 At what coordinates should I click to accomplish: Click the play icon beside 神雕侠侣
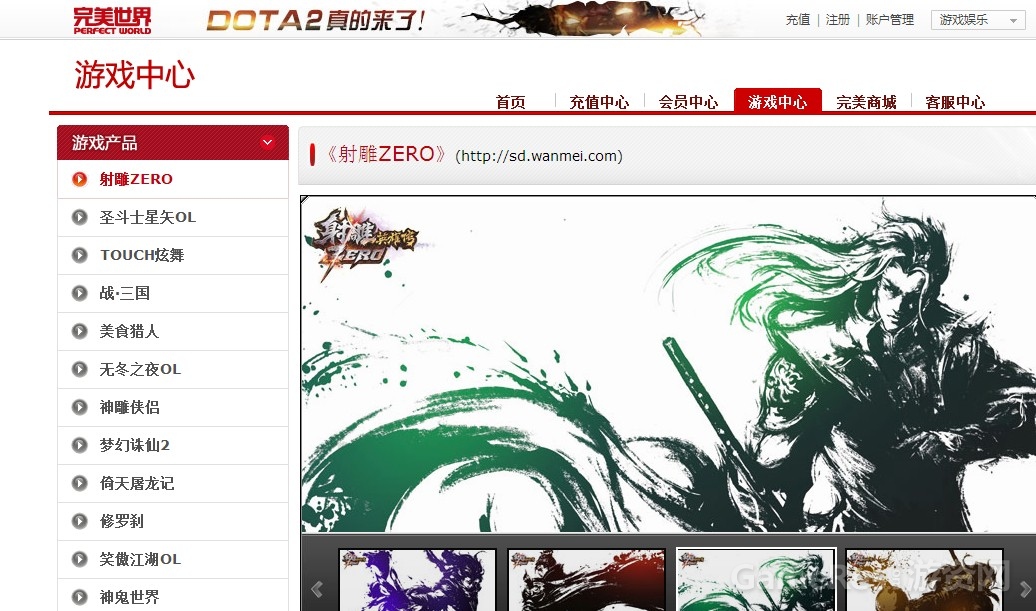pos(79,408)
